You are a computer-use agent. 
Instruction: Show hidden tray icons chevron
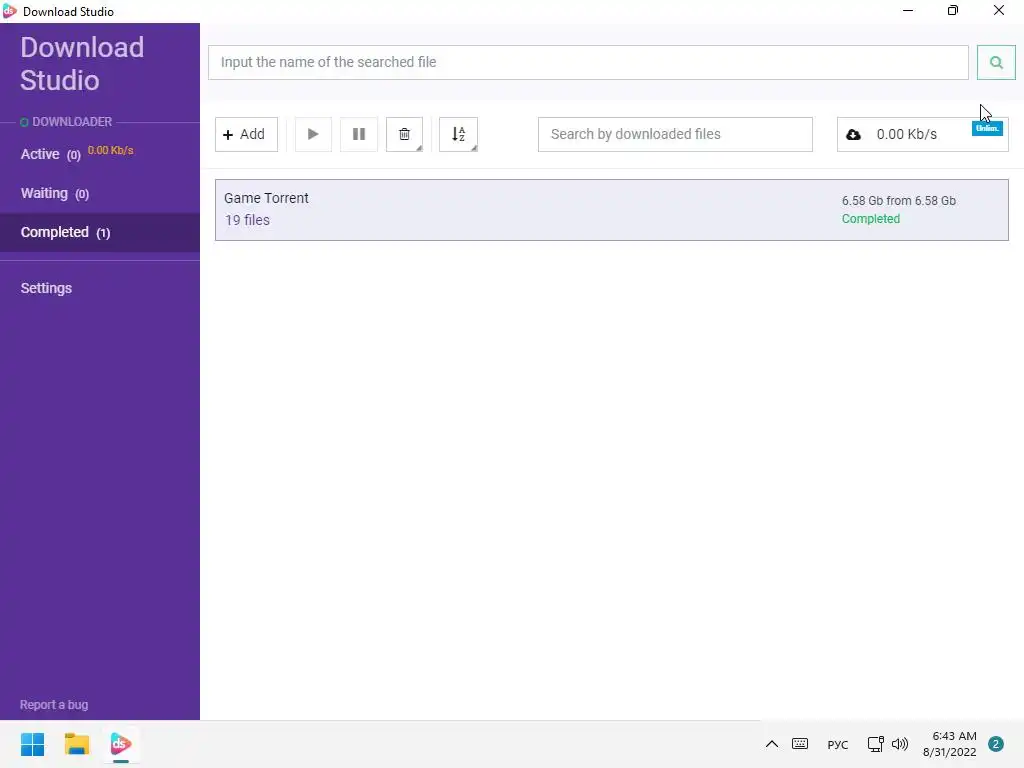[771, 744]
